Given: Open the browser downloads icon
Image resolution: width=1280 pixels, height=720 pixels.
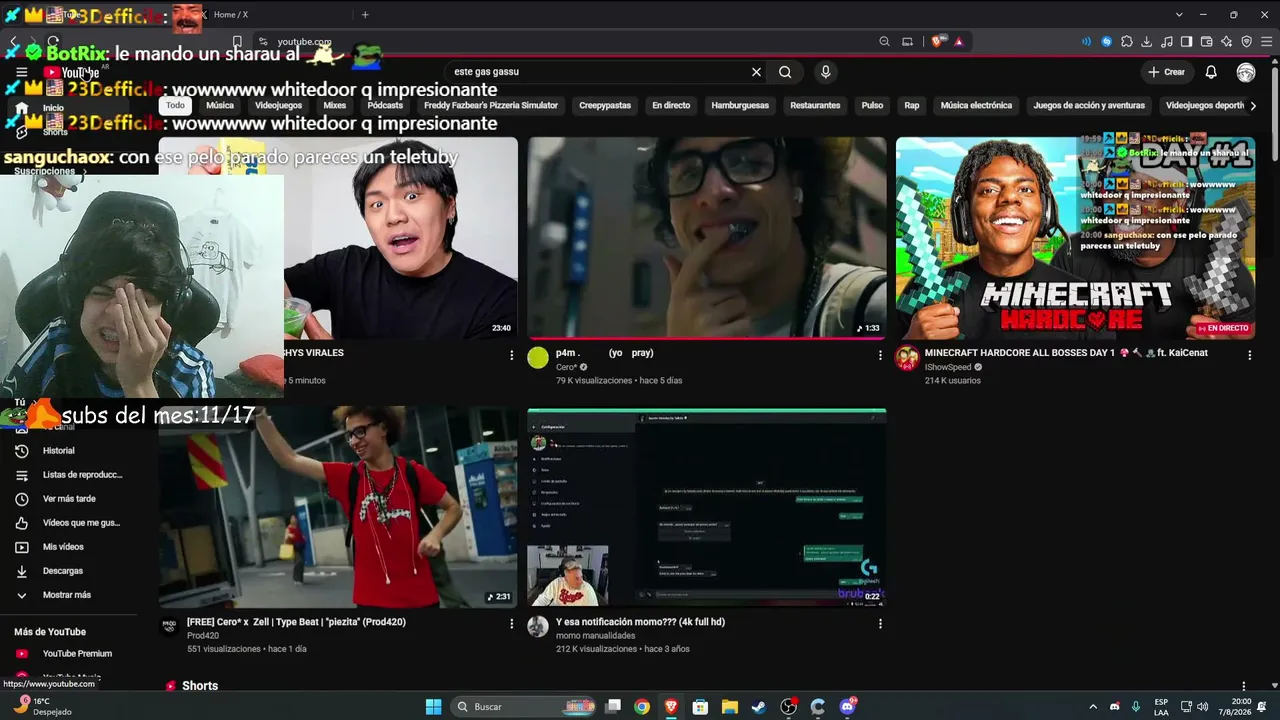Looking at the screenshot, I should click(1147, 42).
